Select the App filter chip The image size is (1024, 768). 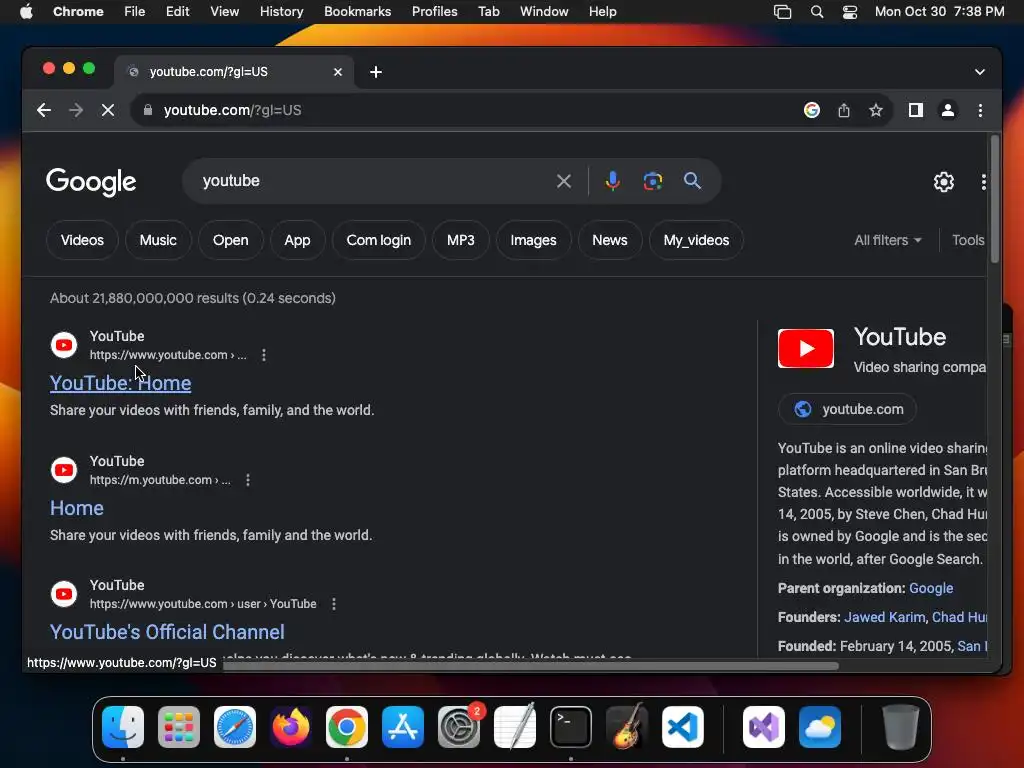pos(297,240)
